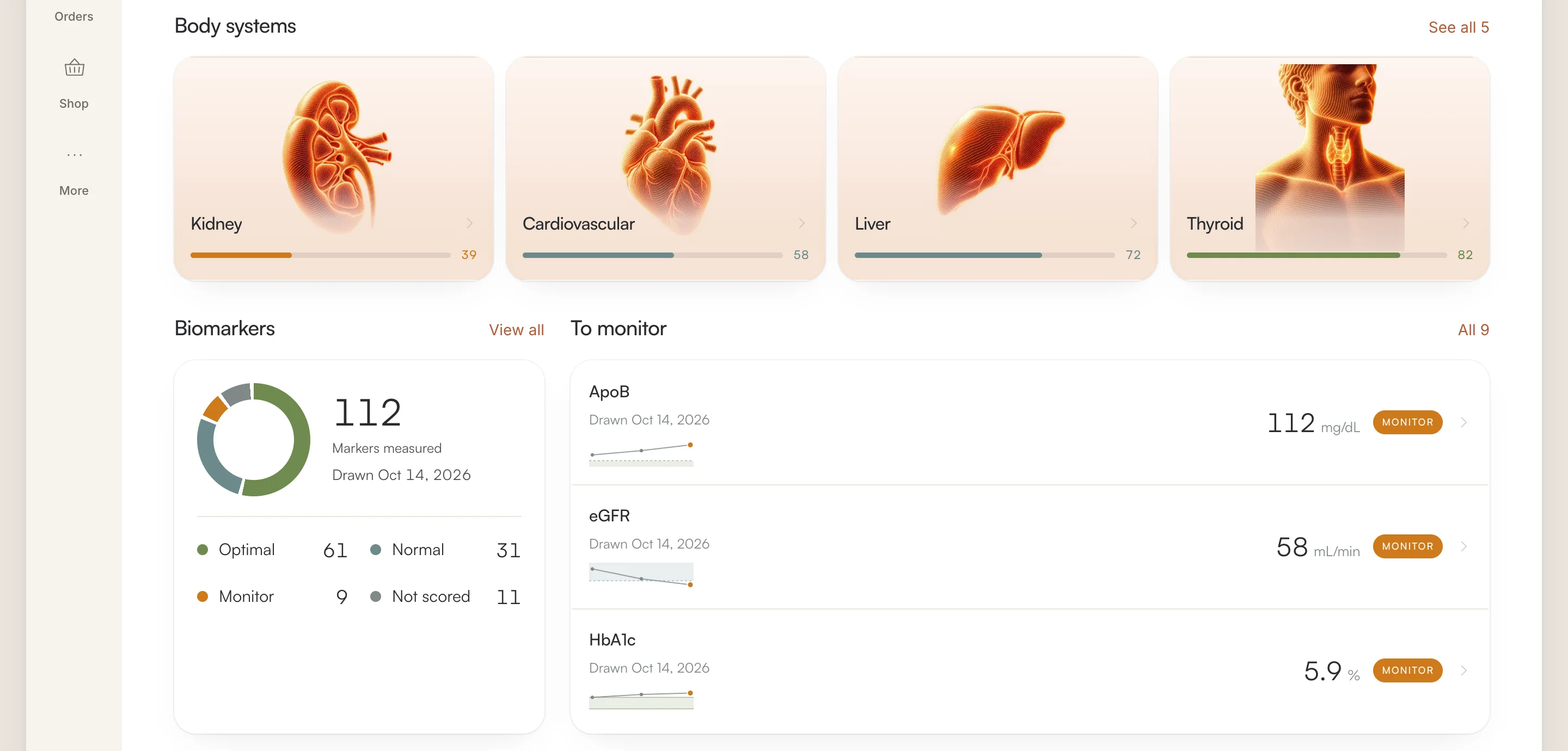
Task: Click the 112 mg/dL ApoB value
Action: tap(1313, 423)
